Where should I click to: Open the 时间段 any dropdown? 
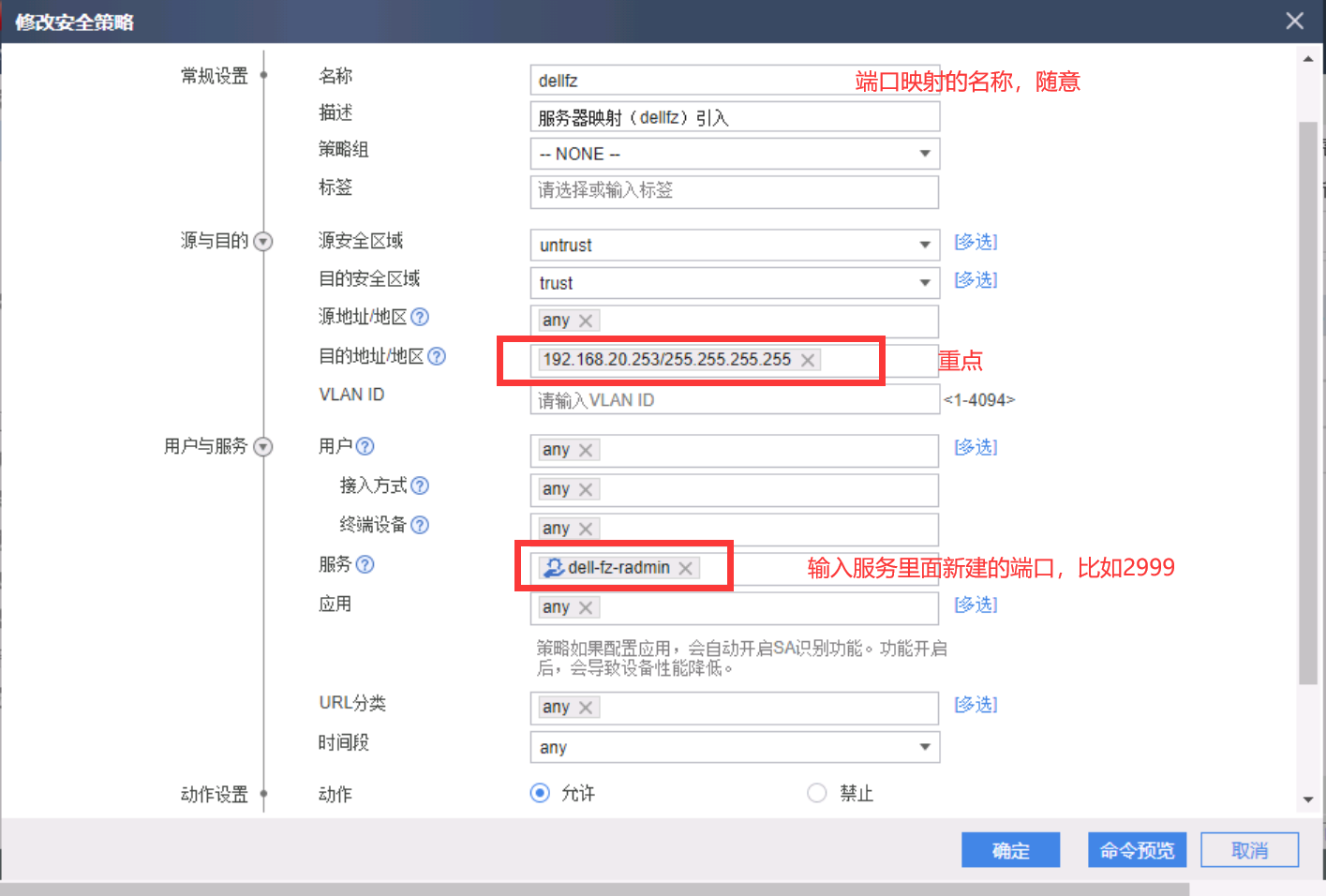735,747
